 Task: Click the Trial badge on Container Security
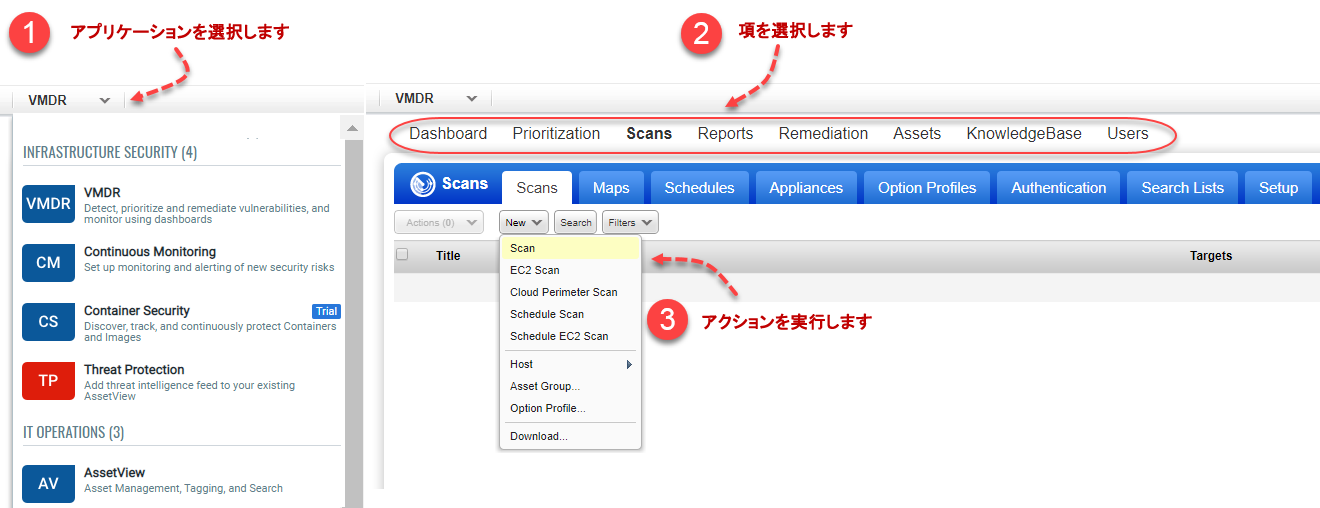[x=326, y=311]
